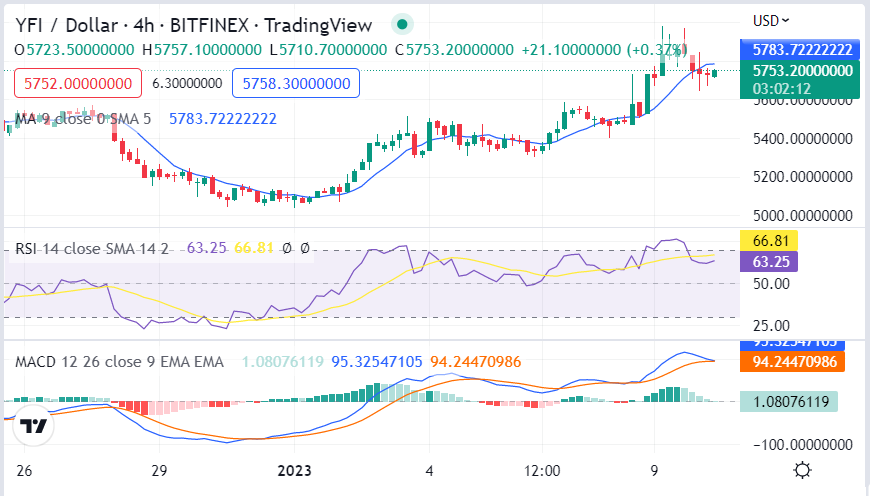Click the low price L5710.70000000

(x=328, y=50)
